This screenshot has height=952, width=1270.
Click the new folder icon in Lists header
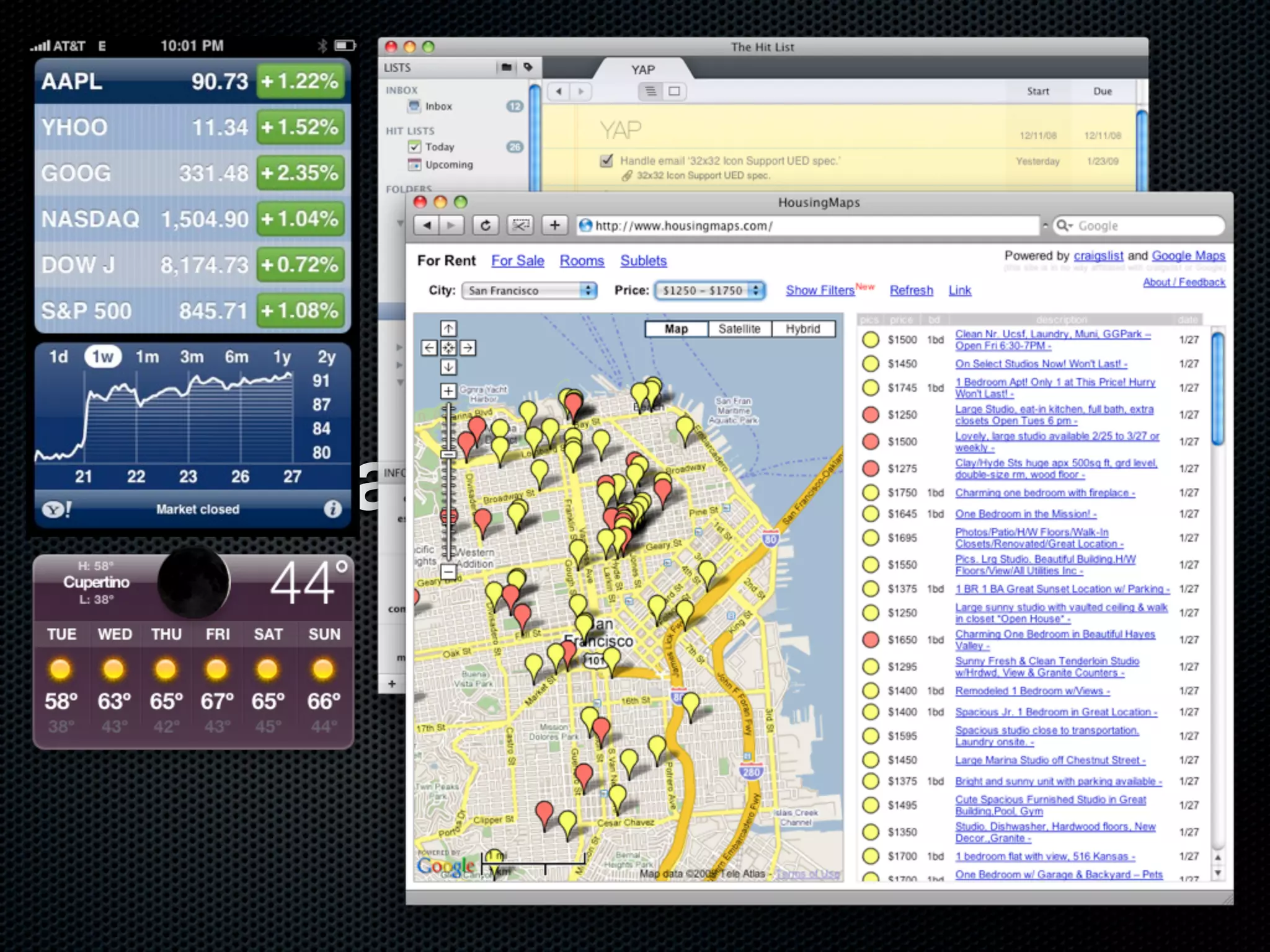click(x=507, y=67)
